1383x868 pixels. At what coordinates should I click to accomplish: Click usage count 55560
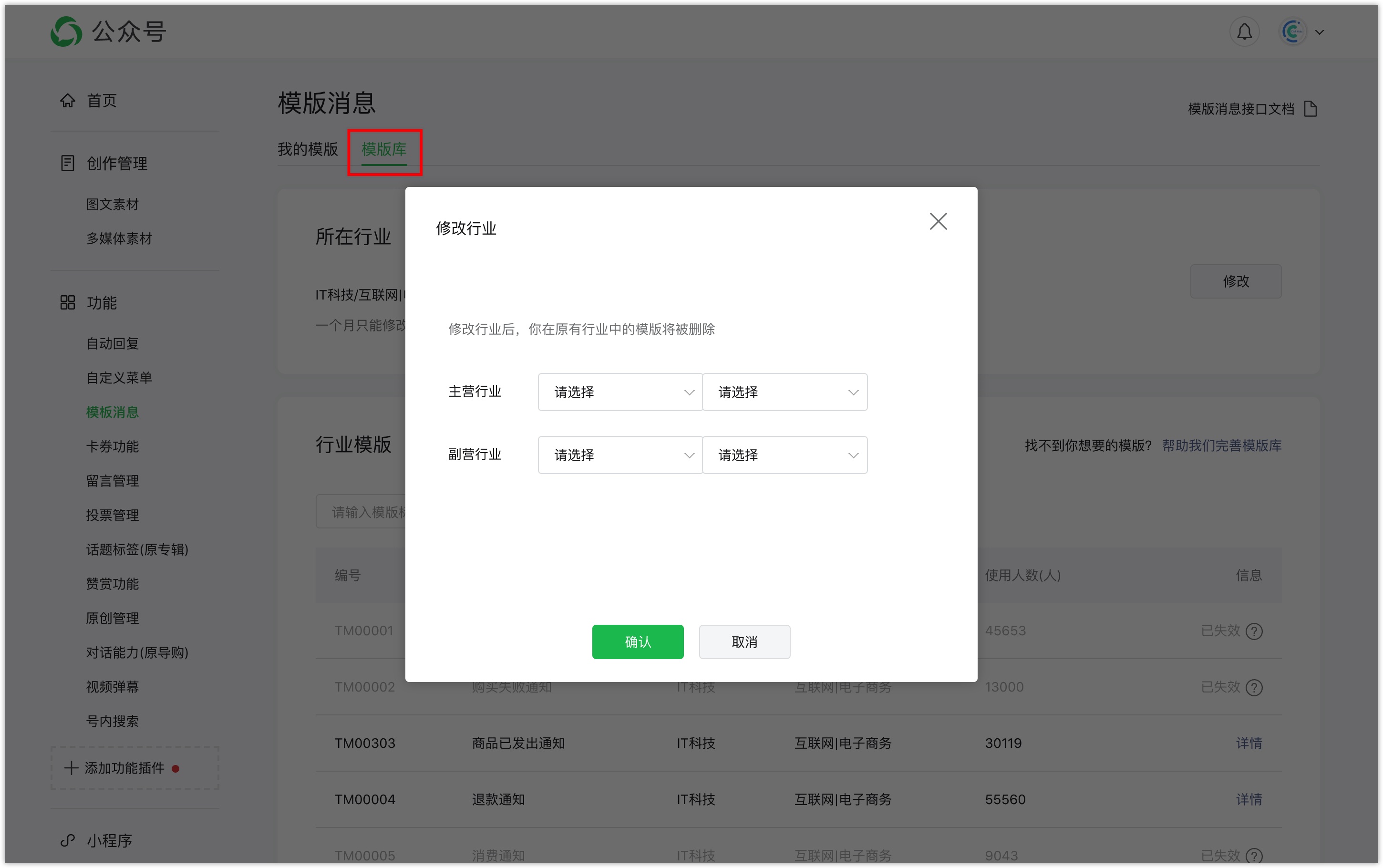[1005, 800]
